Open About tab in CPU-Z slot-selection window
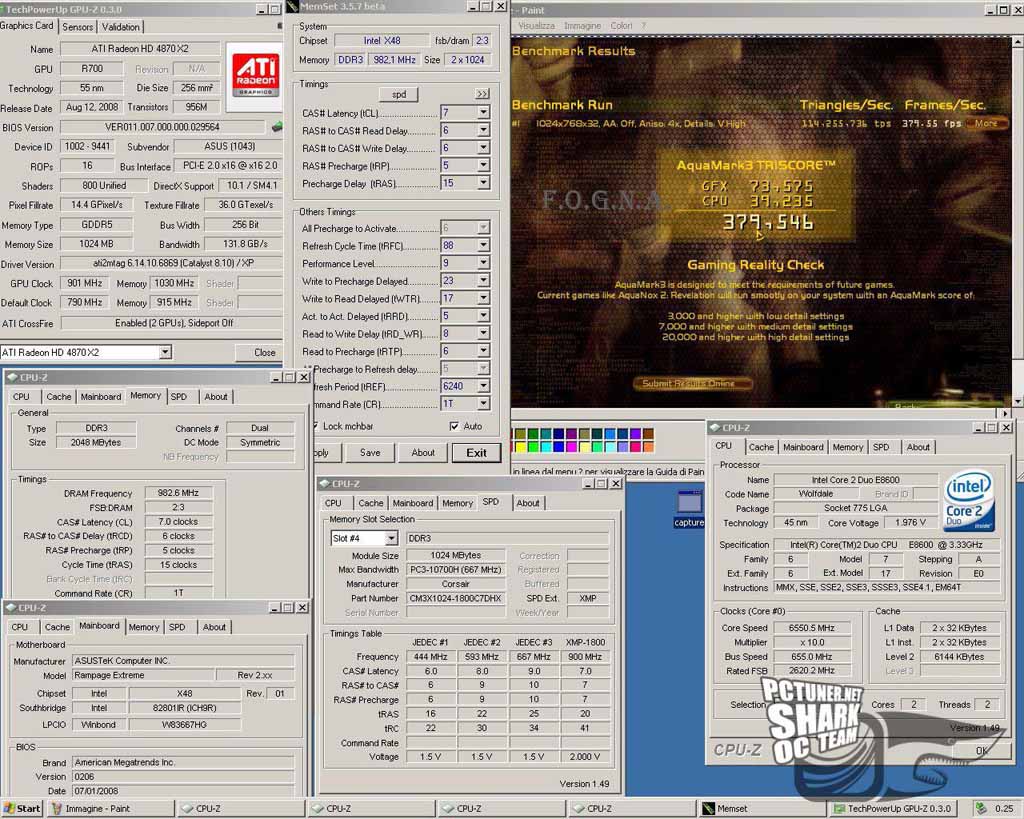Screen dimensions: 1024x819 tap(528, 504)
